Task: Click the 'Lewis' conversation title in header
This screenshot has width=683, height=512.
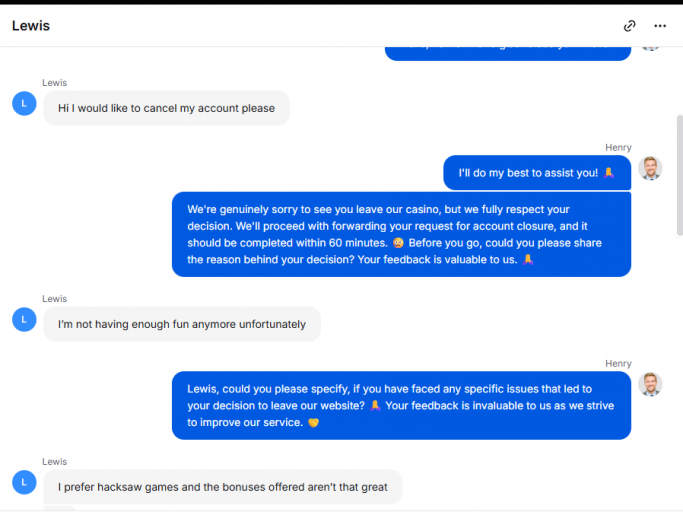Action: click(31, 26)
